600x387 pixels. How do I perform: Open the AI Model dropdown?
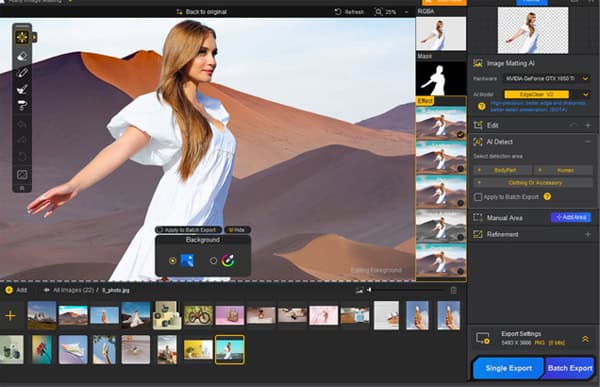pyautogui.click(x=546, y=94)
